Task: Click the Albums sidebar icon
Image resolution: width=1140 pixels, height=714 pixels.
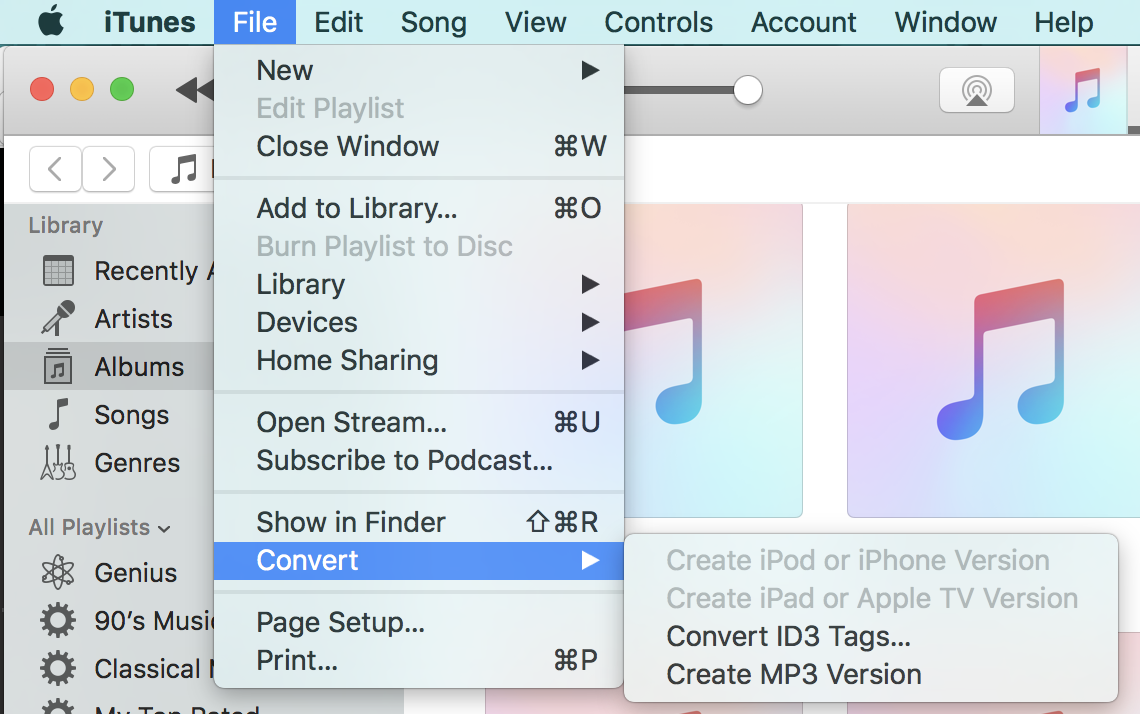Action: 58,366
